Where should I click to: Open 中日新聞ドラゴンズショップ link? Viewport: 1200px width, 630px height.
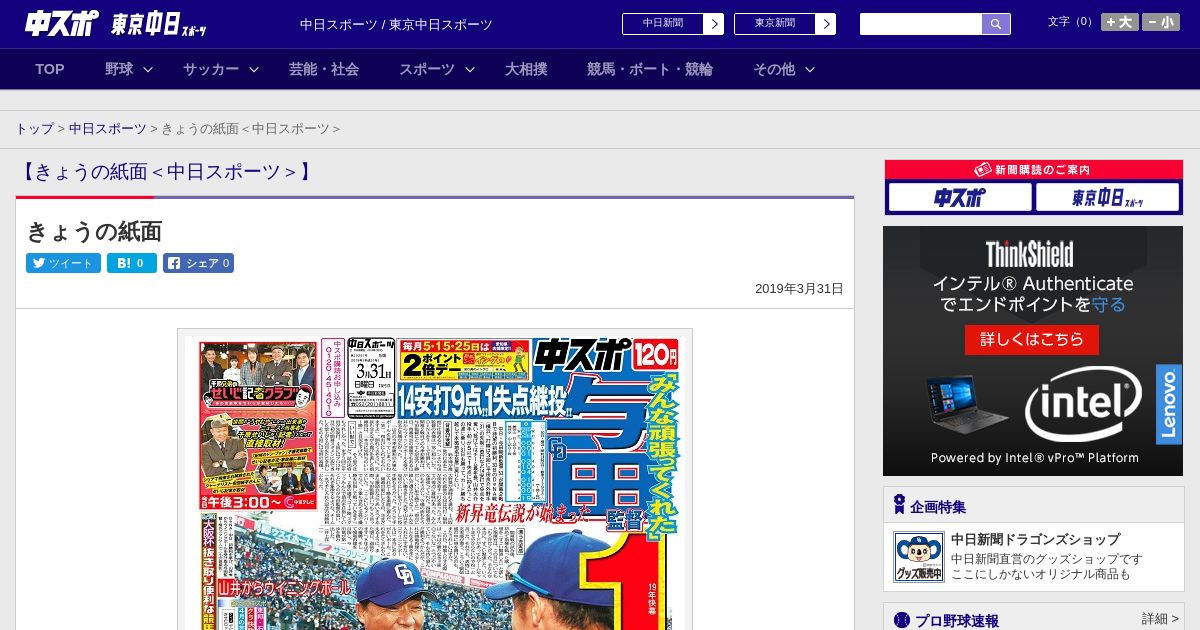(1035, 540)
